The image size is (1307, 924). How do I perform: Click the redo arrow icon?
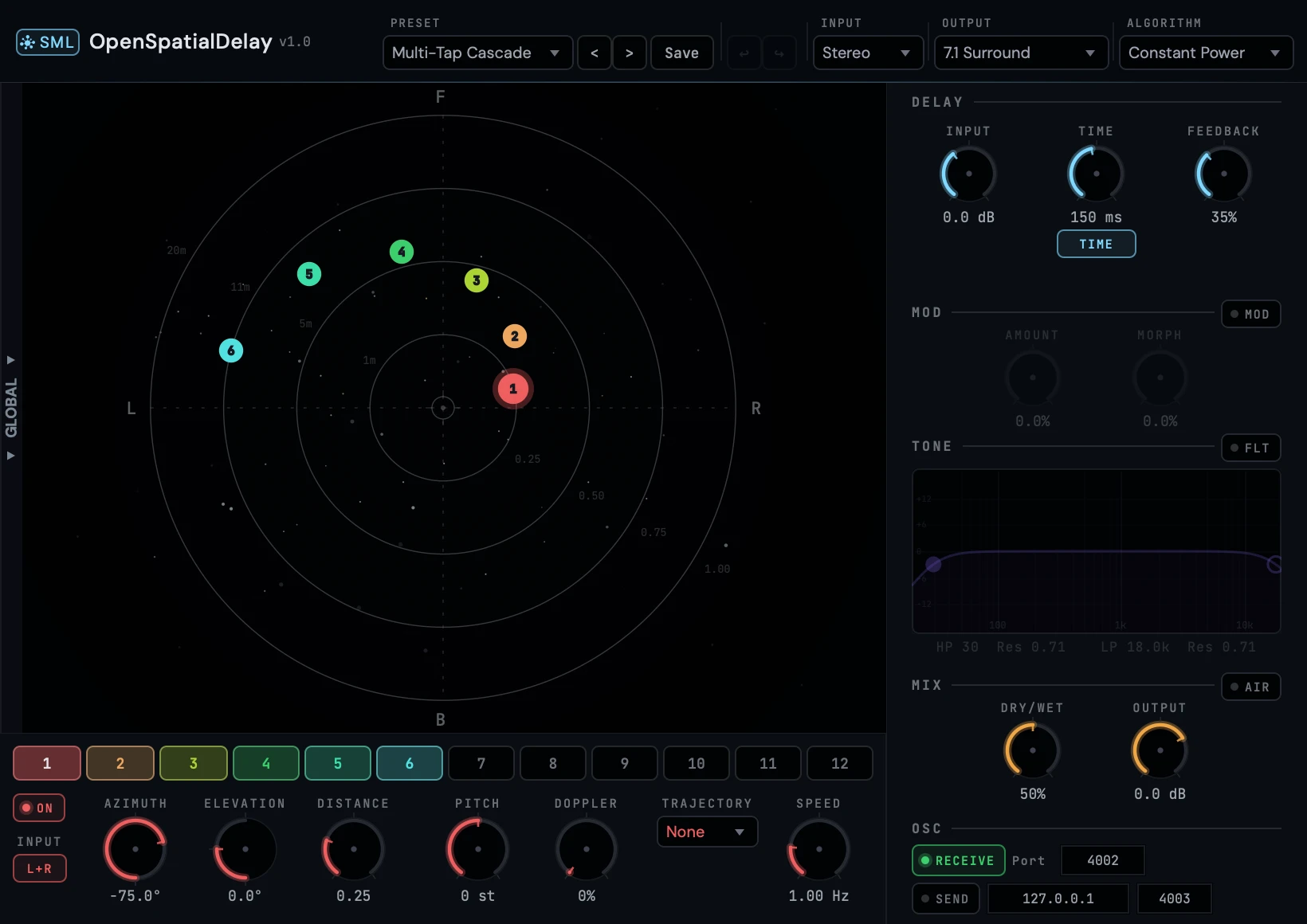[x=779, y=53]
